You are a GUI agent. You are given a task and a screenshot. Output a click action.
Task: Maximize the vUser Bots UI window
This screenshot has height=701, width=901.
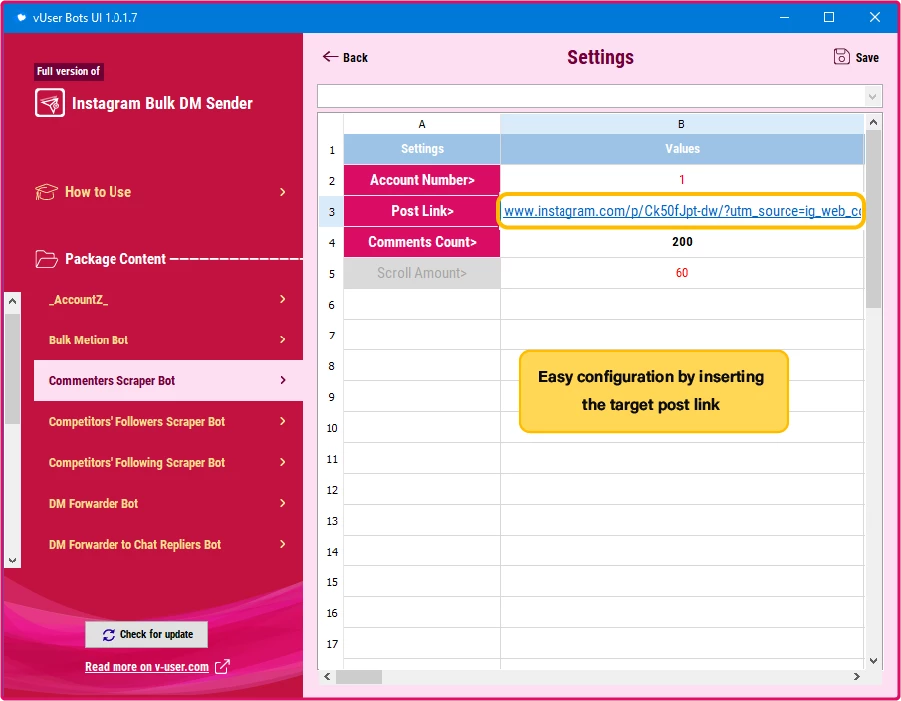pos(829,17)
